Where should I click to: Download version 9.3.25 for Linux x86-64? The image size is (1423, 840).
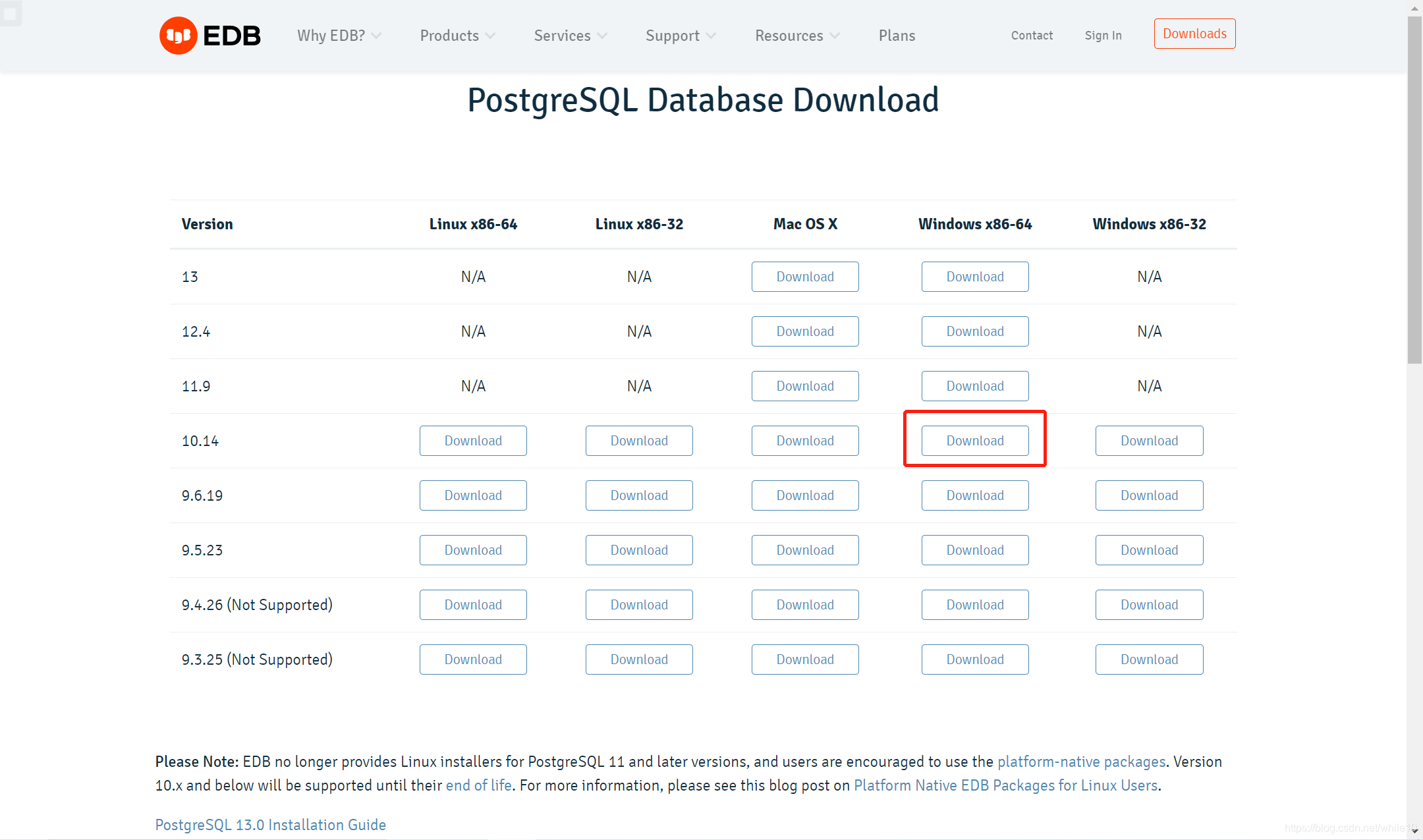pyautogui.click(x=473, y=659)
